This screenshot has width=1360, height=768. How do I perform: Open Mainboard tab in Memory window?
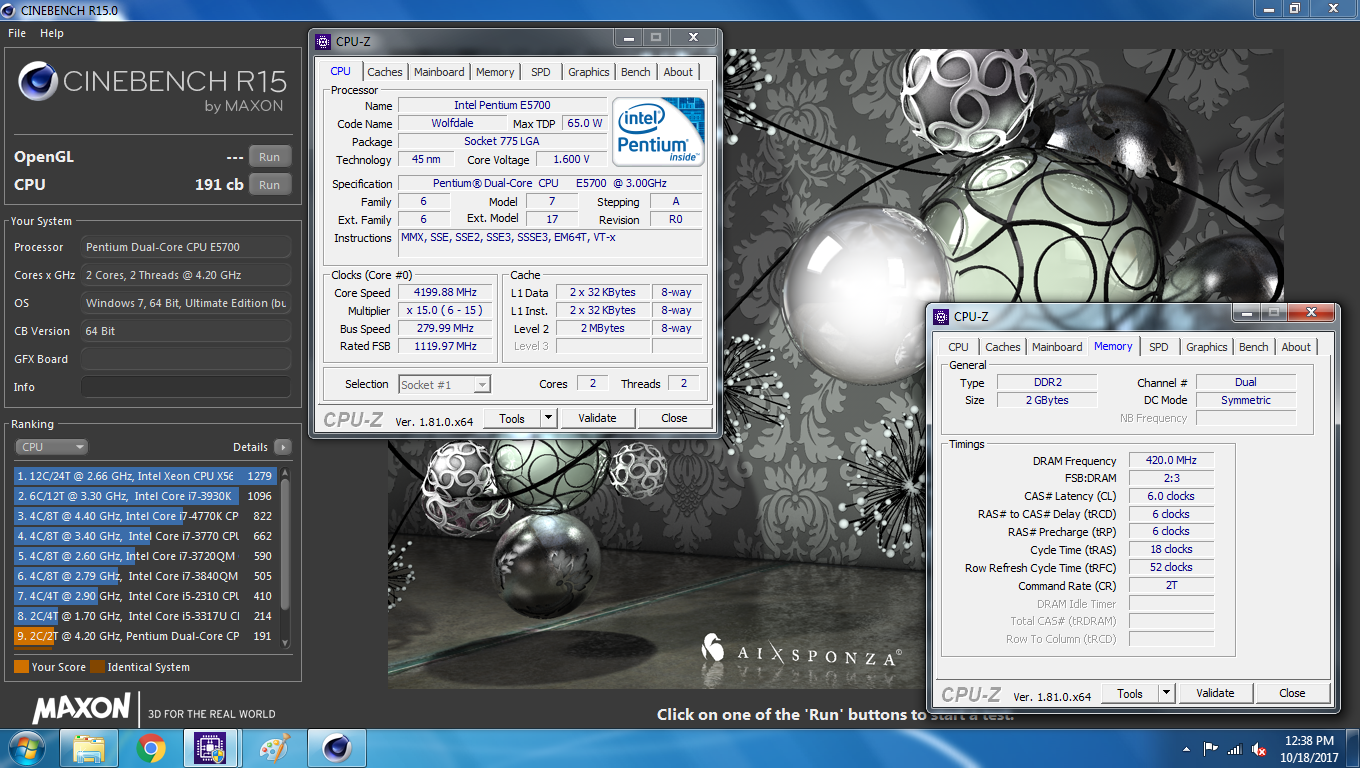[1057, 347]
